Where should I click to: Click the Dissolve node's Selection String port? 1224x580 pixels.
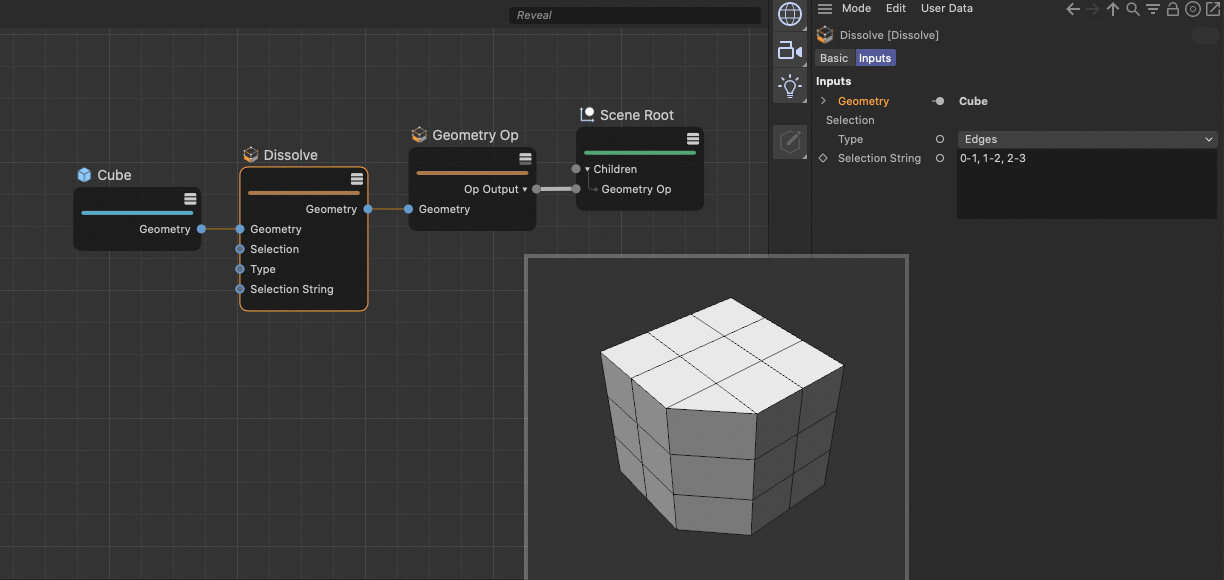(x=240, y=289)
